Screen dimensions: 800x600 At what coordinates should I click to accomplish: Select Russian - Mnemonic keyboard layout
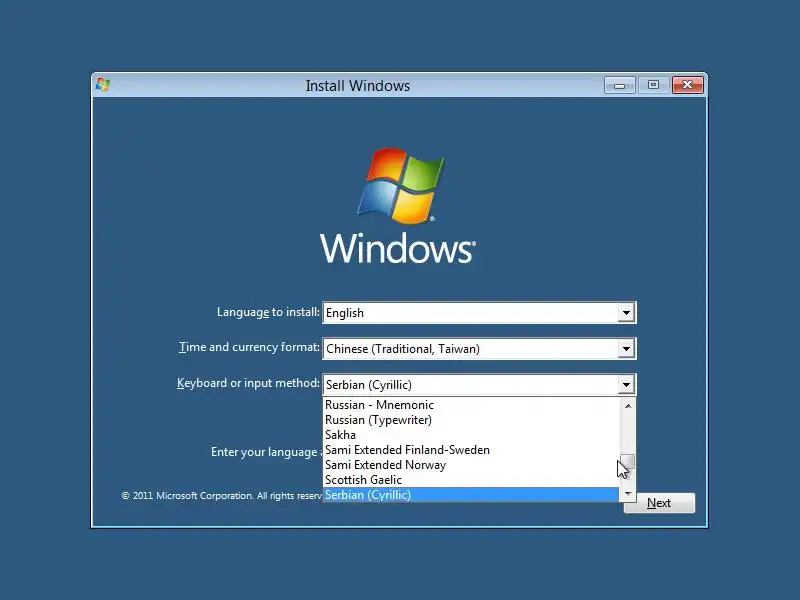coord(471,405)
